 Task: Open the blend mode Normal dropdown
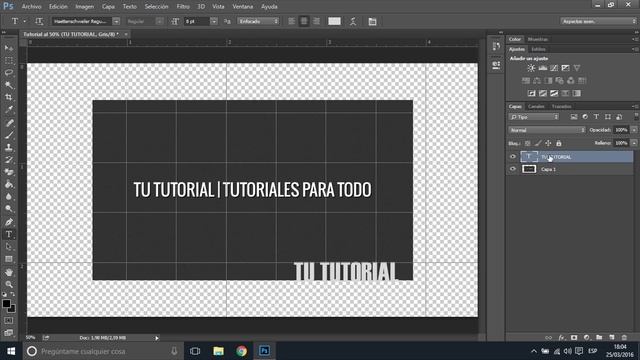547,130
